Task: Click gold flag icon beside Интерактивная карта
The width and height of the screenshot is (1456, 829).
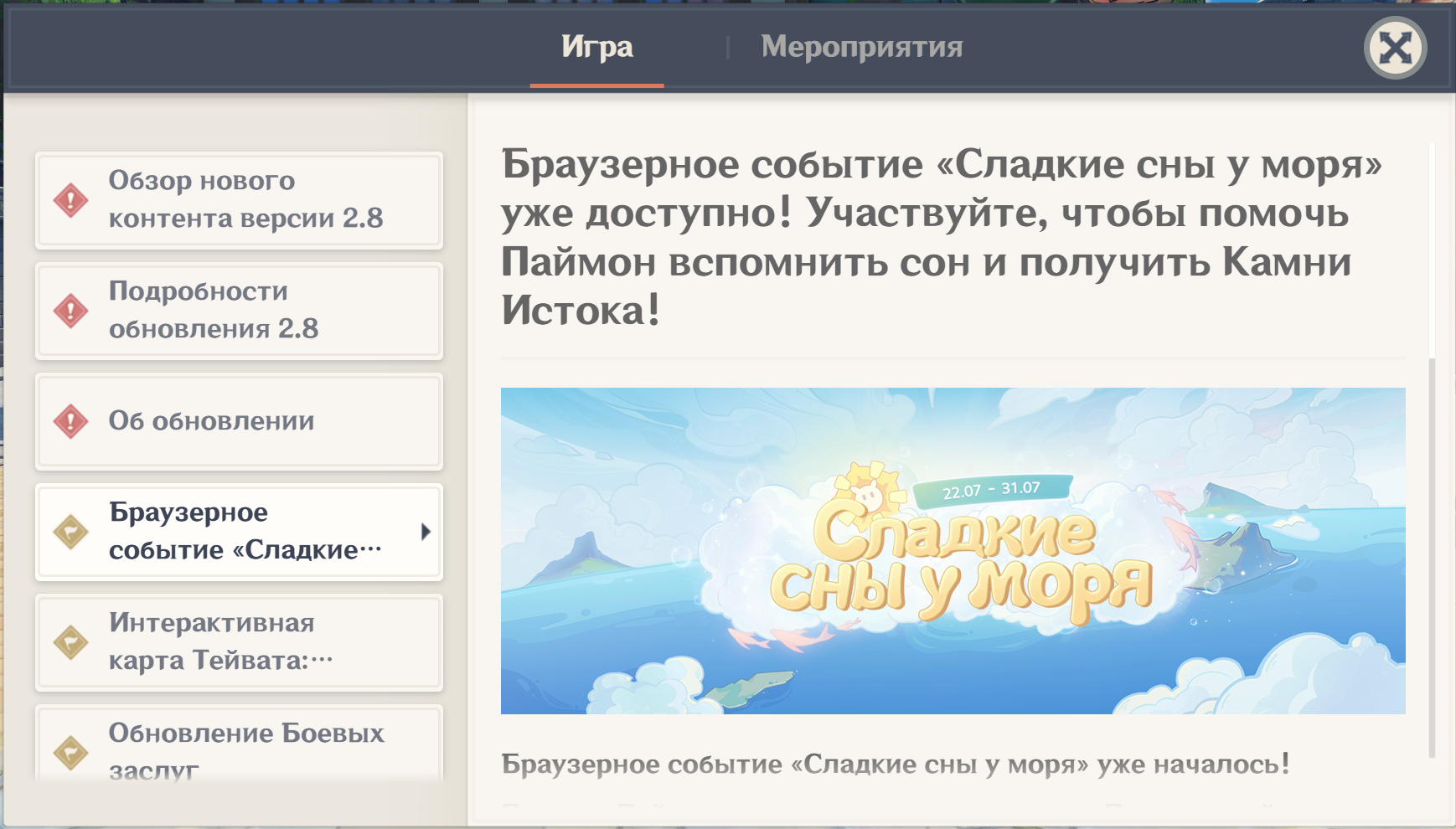Action: (x=70, y=642)
